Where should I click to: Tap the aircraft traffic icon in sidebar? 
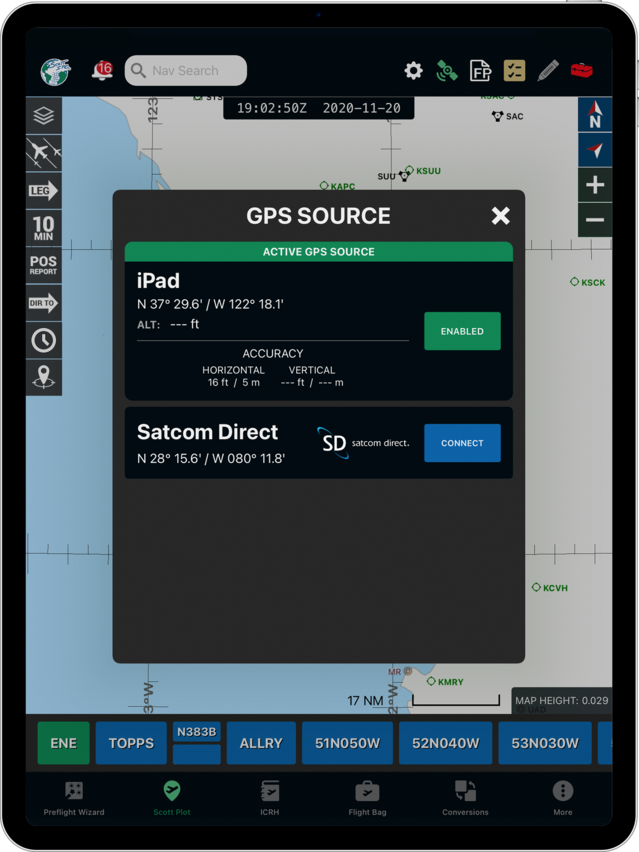coord(43,153)
